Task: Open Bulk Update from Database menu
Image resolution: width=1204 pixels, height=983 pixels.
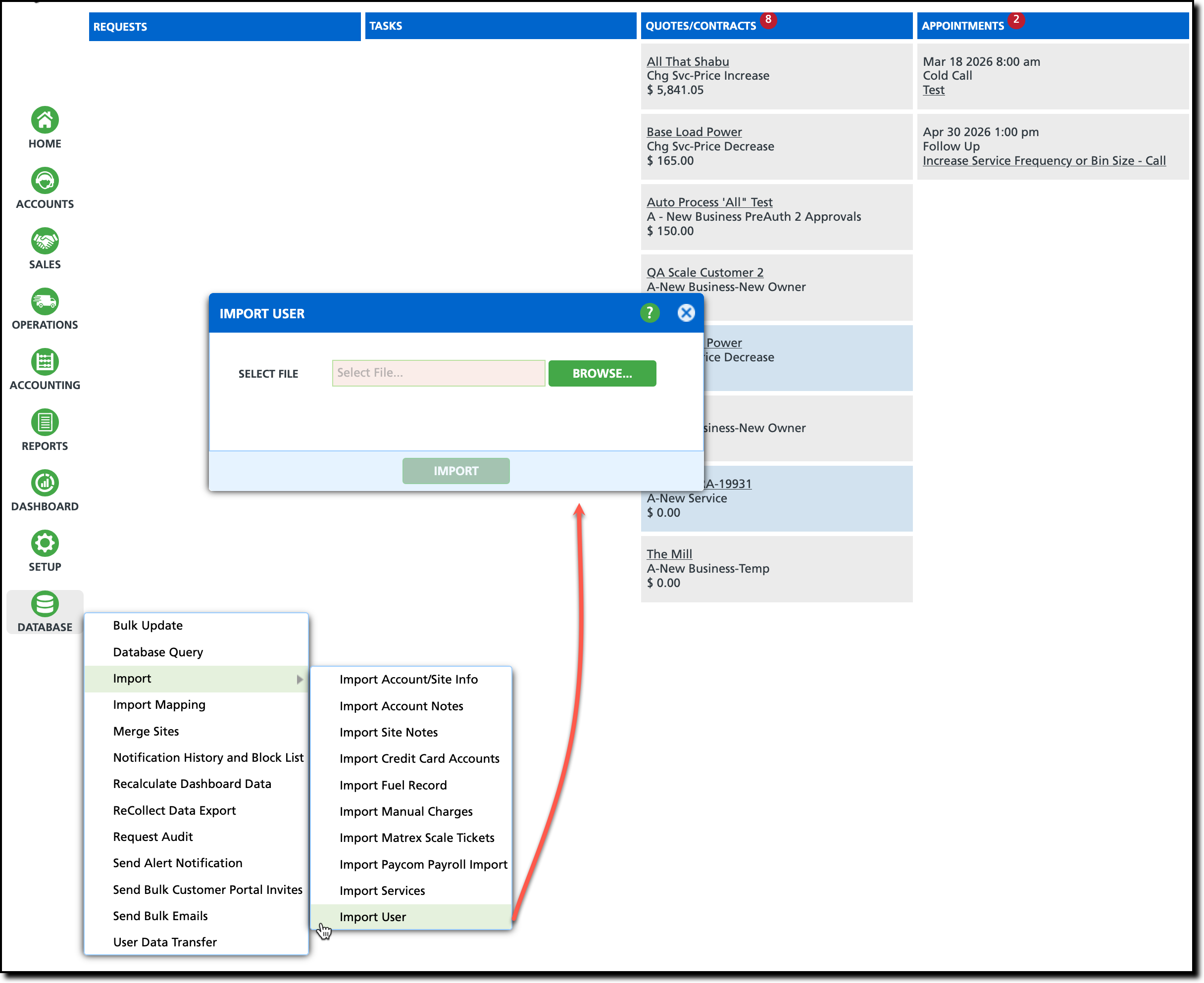Action: [x=148, y=625]
